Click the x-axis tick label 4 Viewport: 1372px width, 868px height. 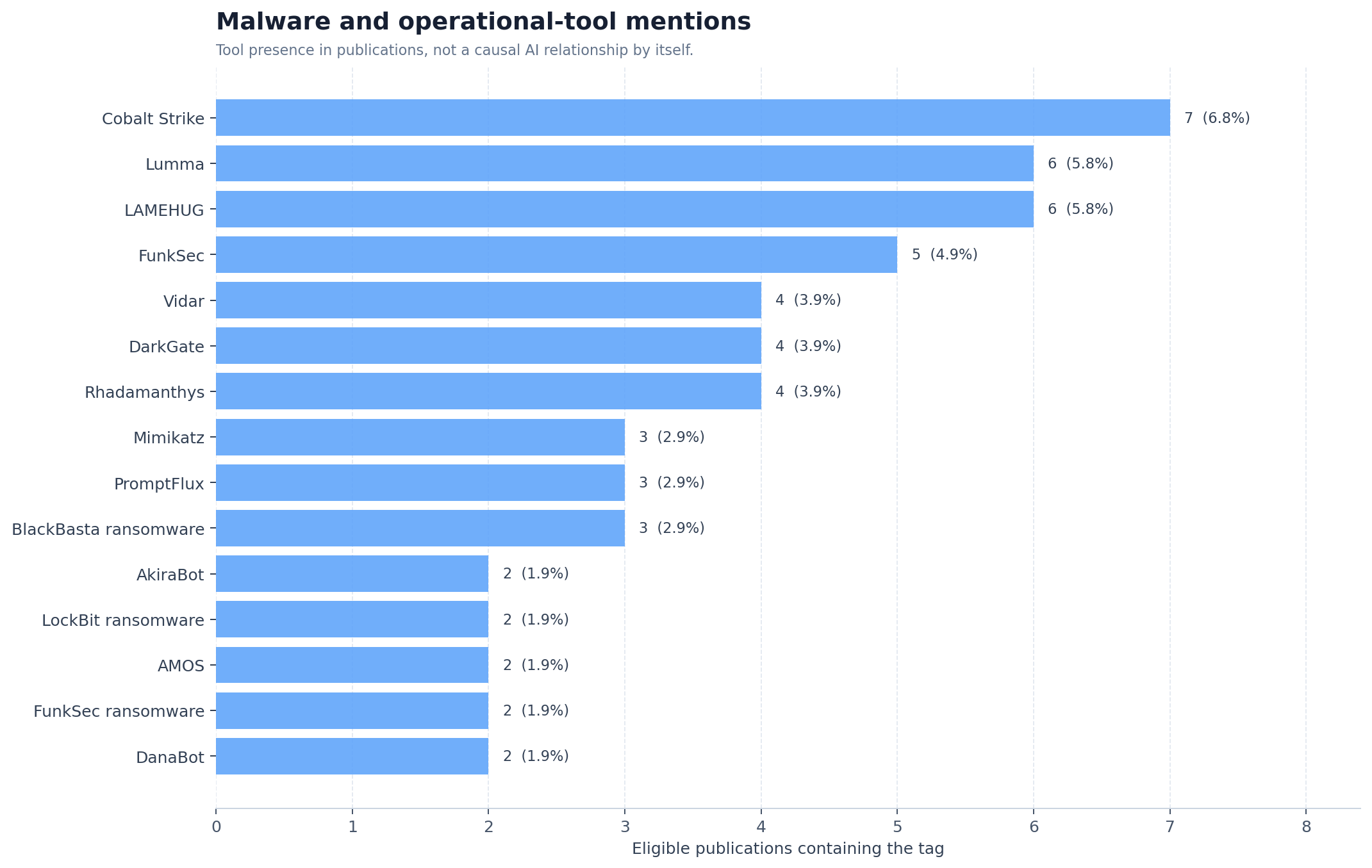[761, 827]
